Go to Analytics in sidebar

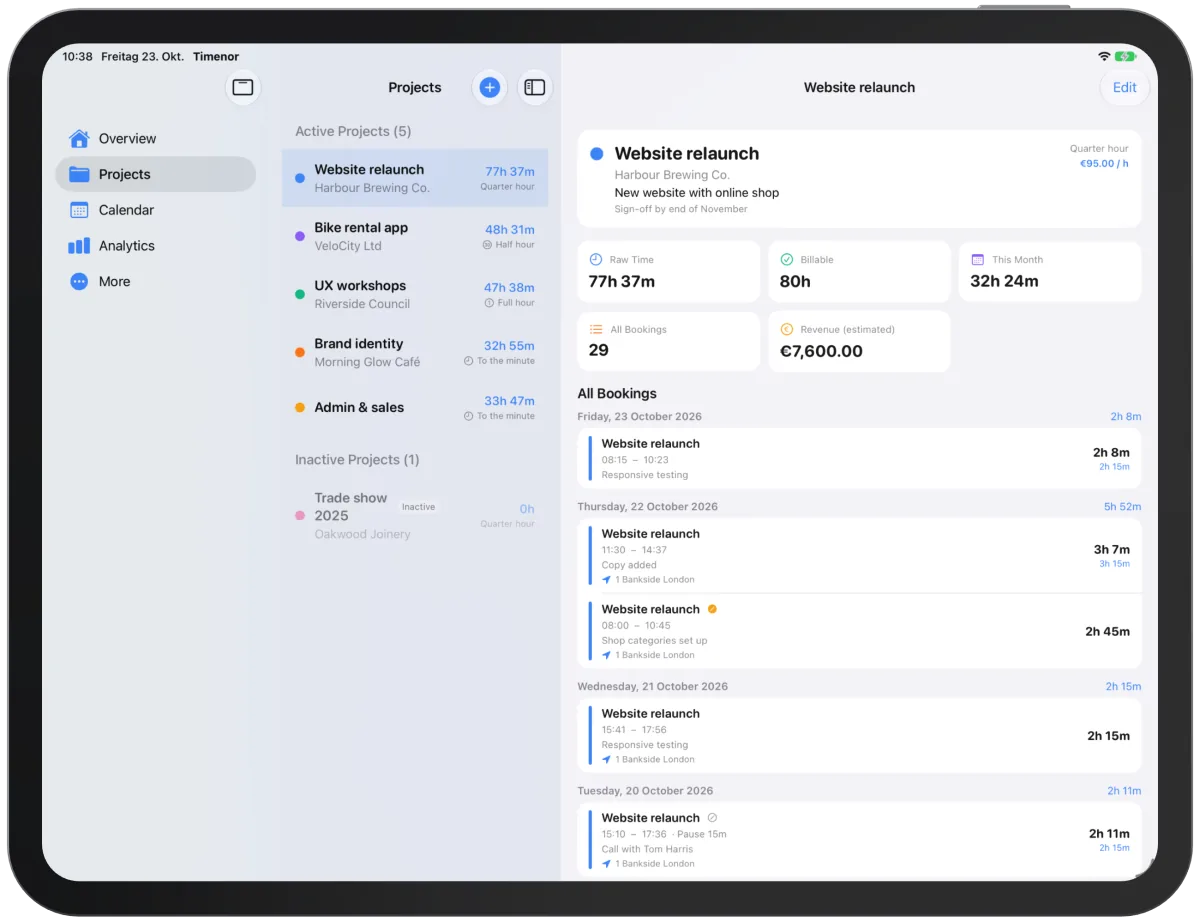156,246
